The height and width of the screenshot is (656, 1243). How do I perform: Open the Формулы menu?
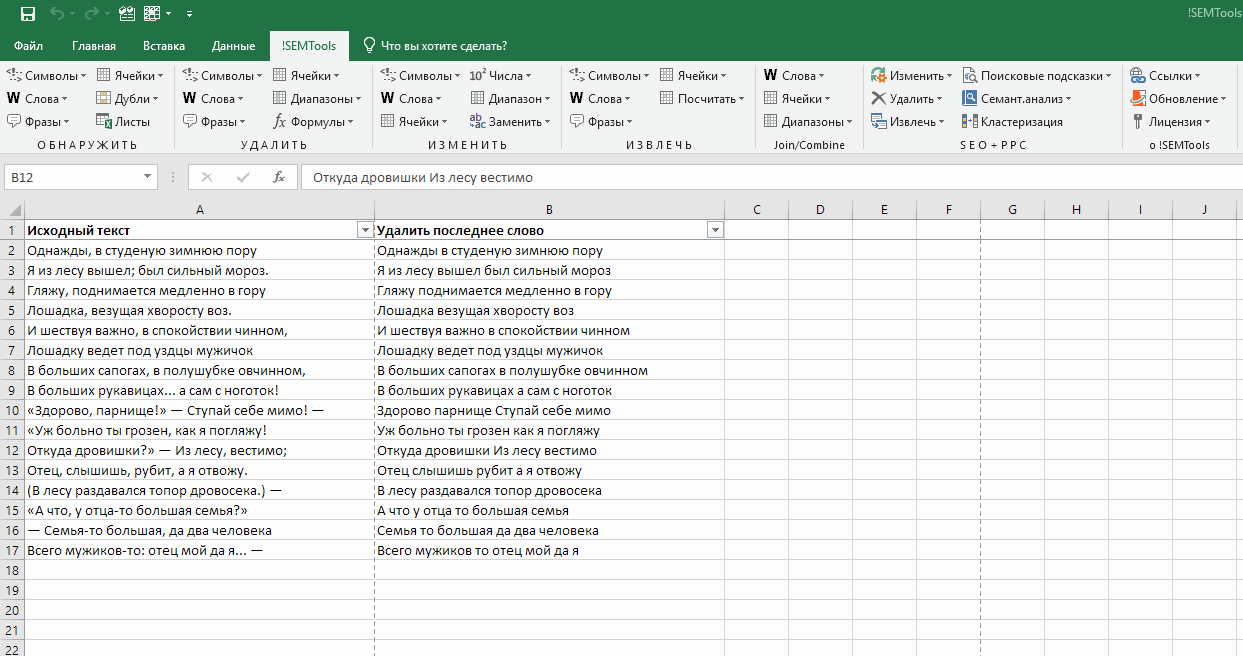[x=313, y=121]
